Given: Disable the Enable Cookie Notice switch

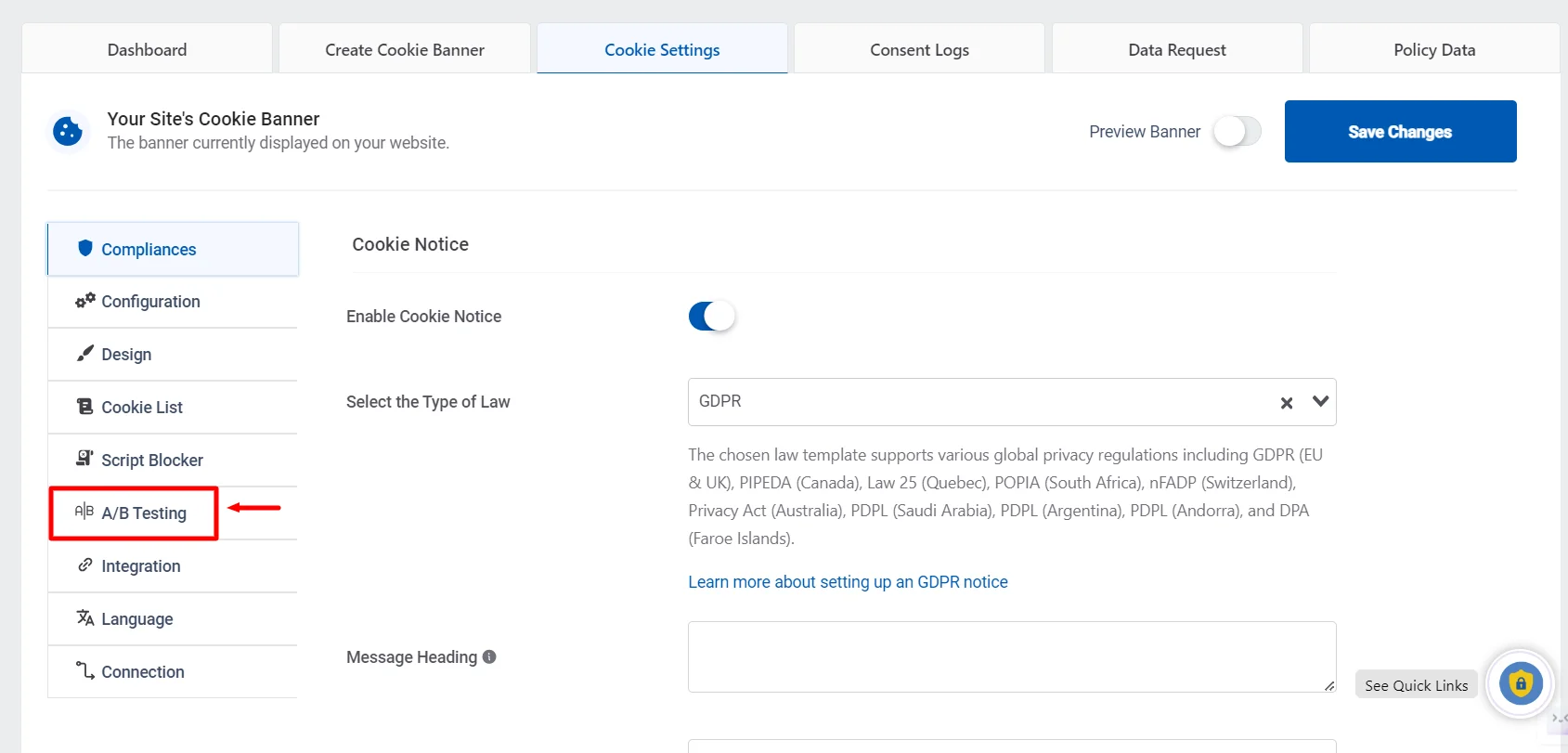Looking at the screenshot, I should pos(712,317).
